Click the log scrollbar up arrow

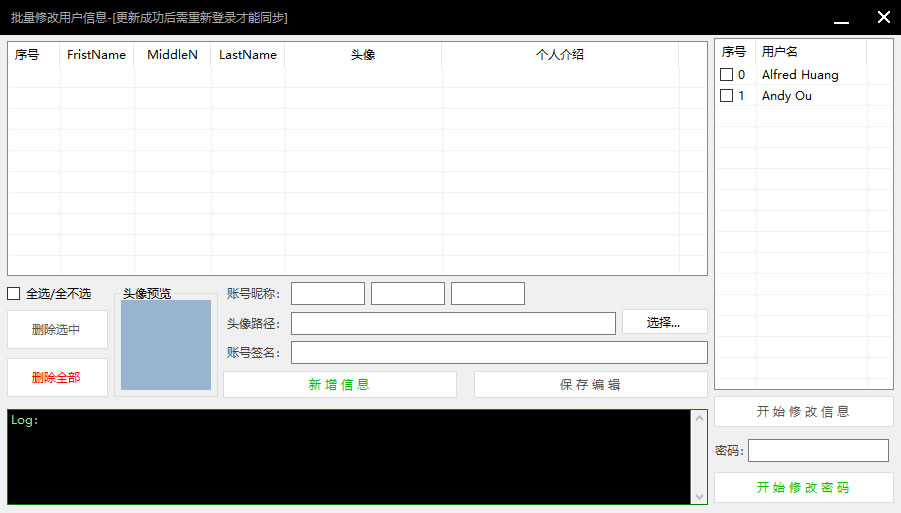point(699,418)
